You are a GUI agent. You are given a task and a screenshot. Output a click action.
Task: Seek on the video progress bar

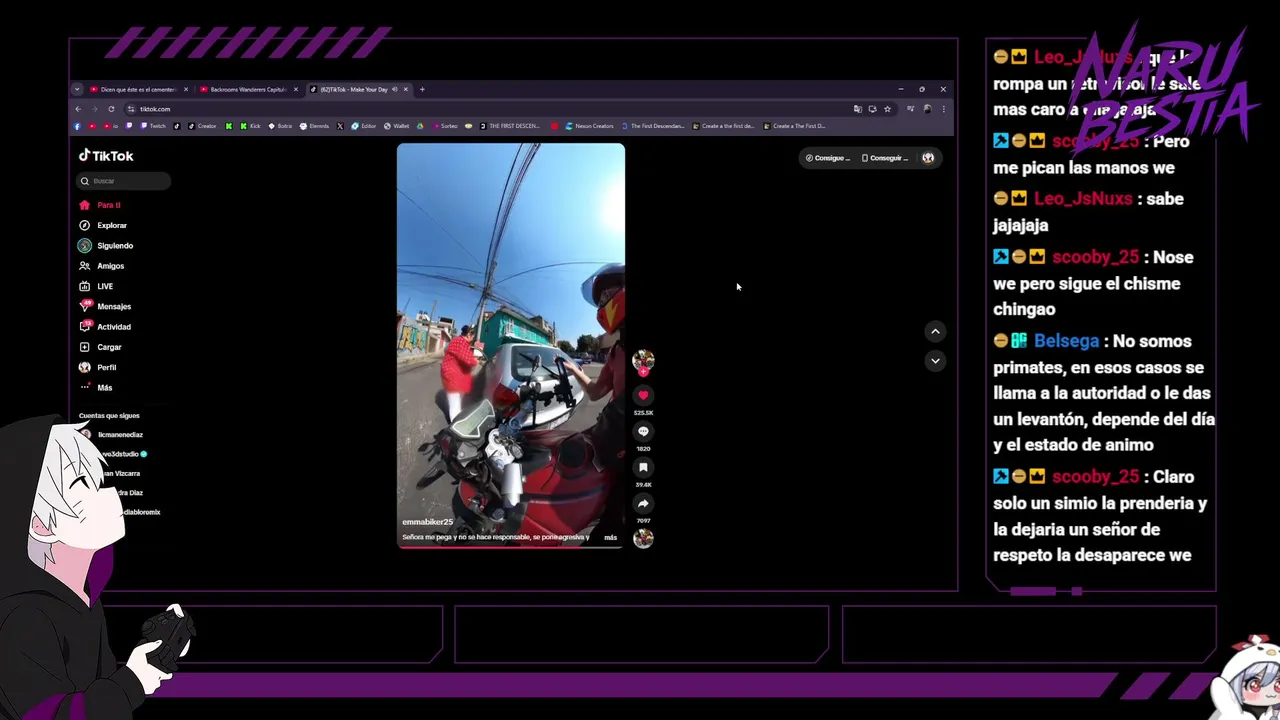pyautogui.click(x=511, y=546)
